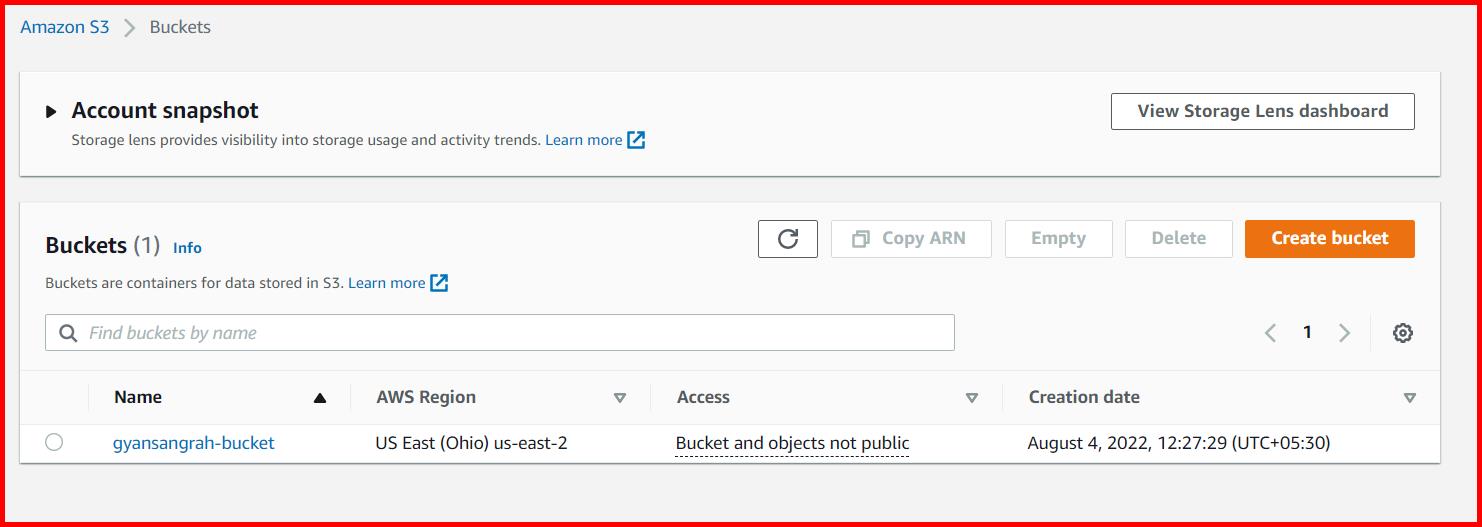Click the Create bucket button
This screenshot has height=527, width=1482.
[x=1330, y=239]
